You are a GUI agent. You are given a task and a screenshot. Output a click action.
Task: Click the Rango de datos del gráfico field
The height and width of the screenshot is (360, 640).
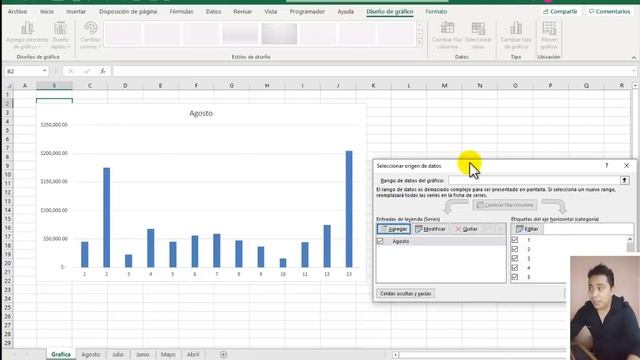coord(534,180)
